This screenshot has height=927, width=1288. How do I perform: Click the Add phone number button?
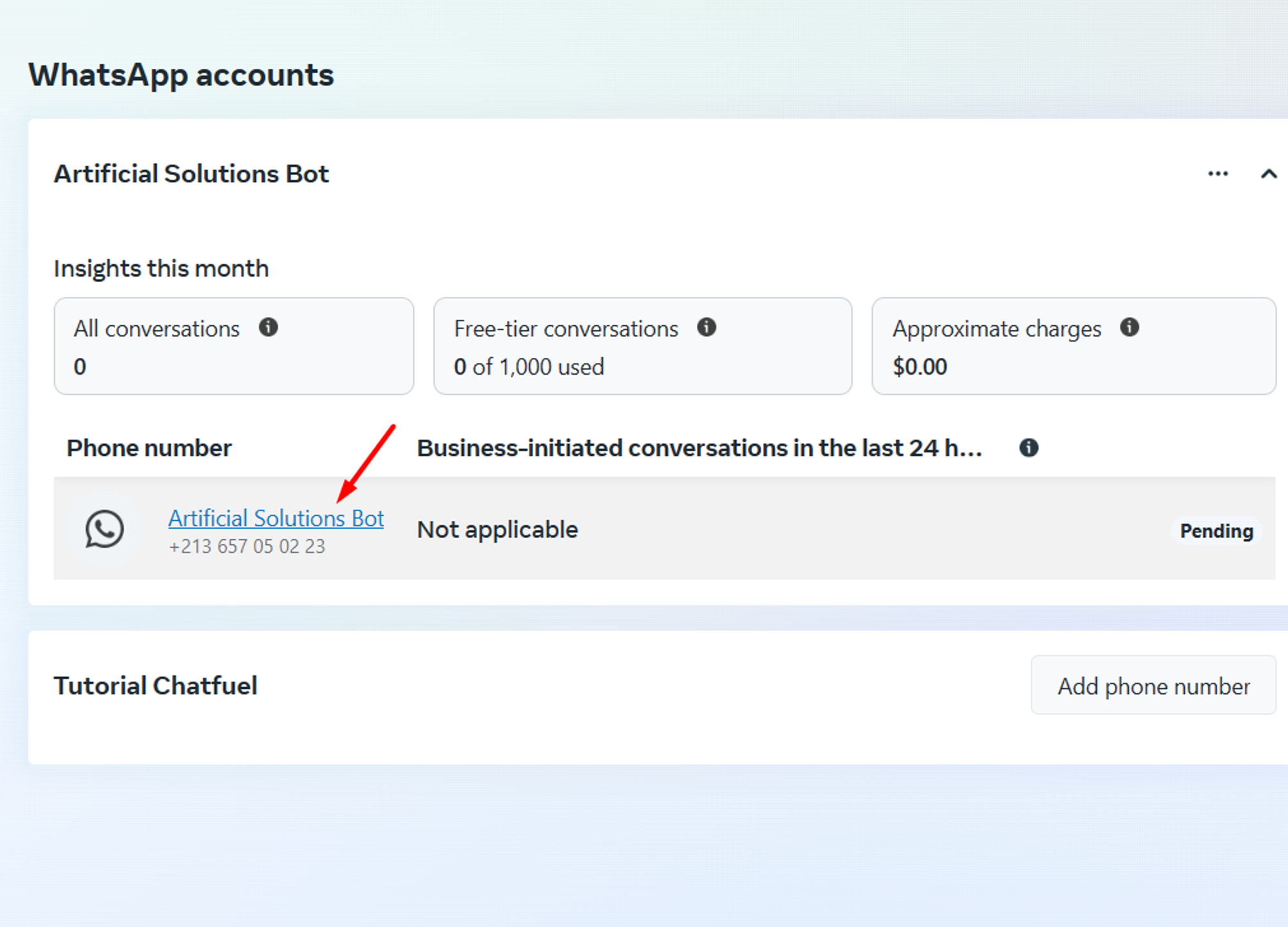point(1153,686)
